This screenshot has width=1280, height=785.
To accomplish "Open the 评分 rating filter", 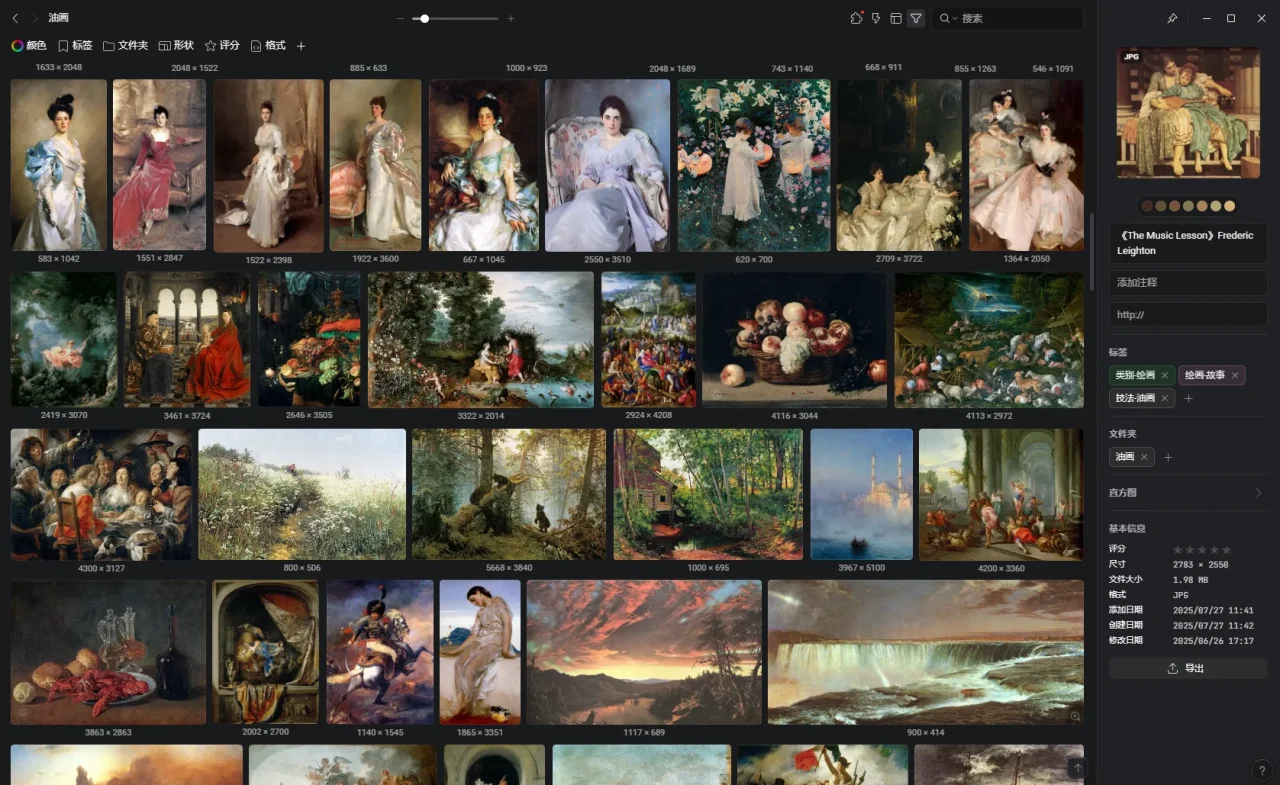I will [x=222, y=46].
